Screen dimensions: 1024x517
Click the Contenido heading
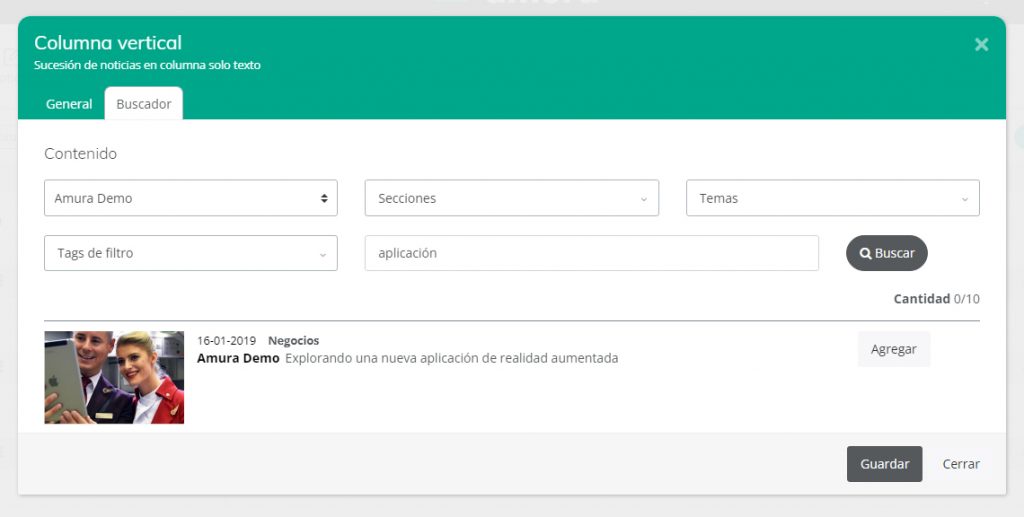(81, 154)
